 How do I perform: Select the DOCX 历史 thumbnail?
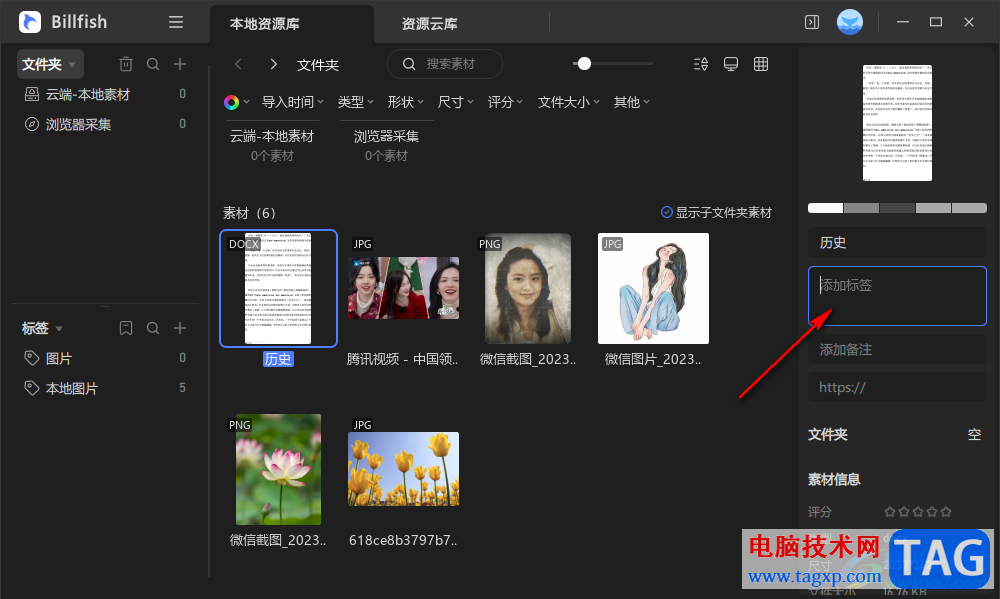pyautogui.click(x=278, y=288)
